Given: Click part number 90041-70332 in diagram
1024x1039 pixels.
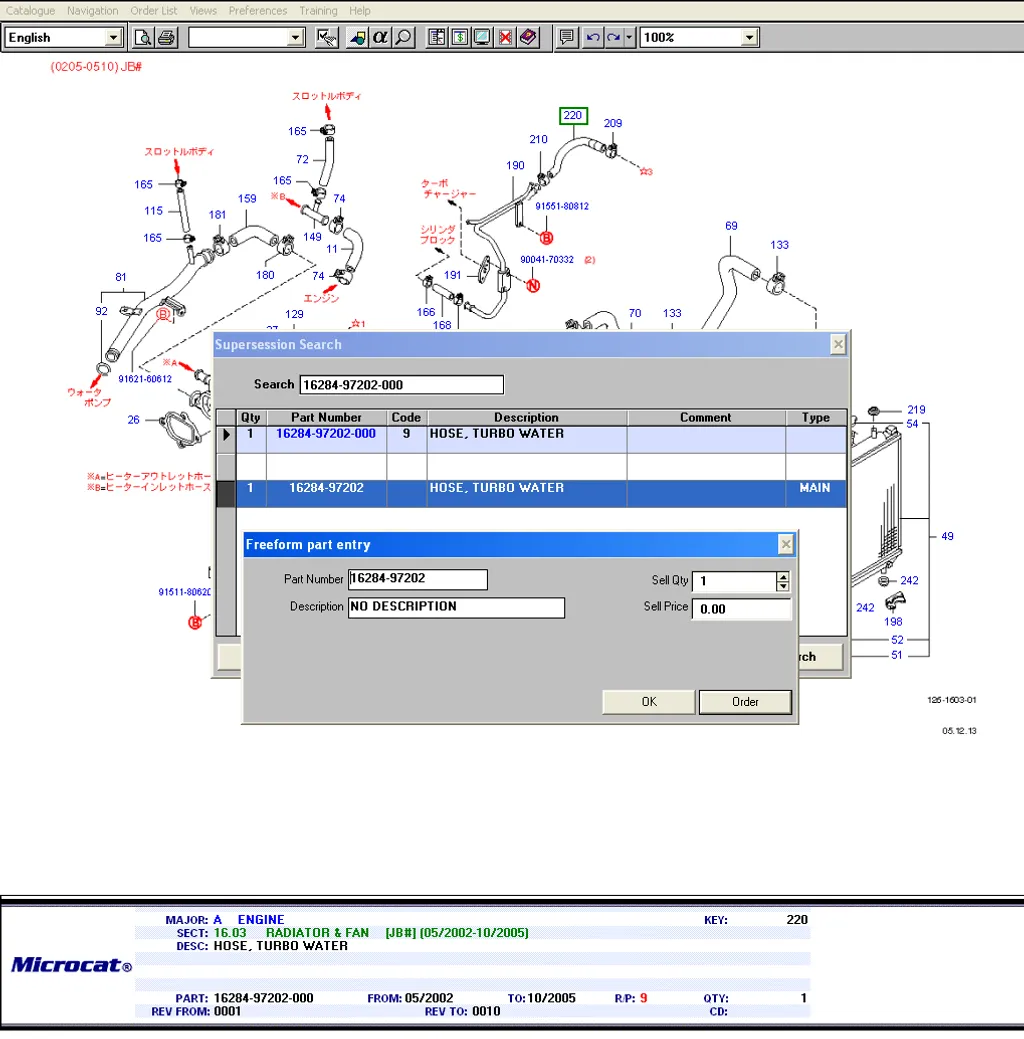Looking at the screenshot, I should pos(547,260).
